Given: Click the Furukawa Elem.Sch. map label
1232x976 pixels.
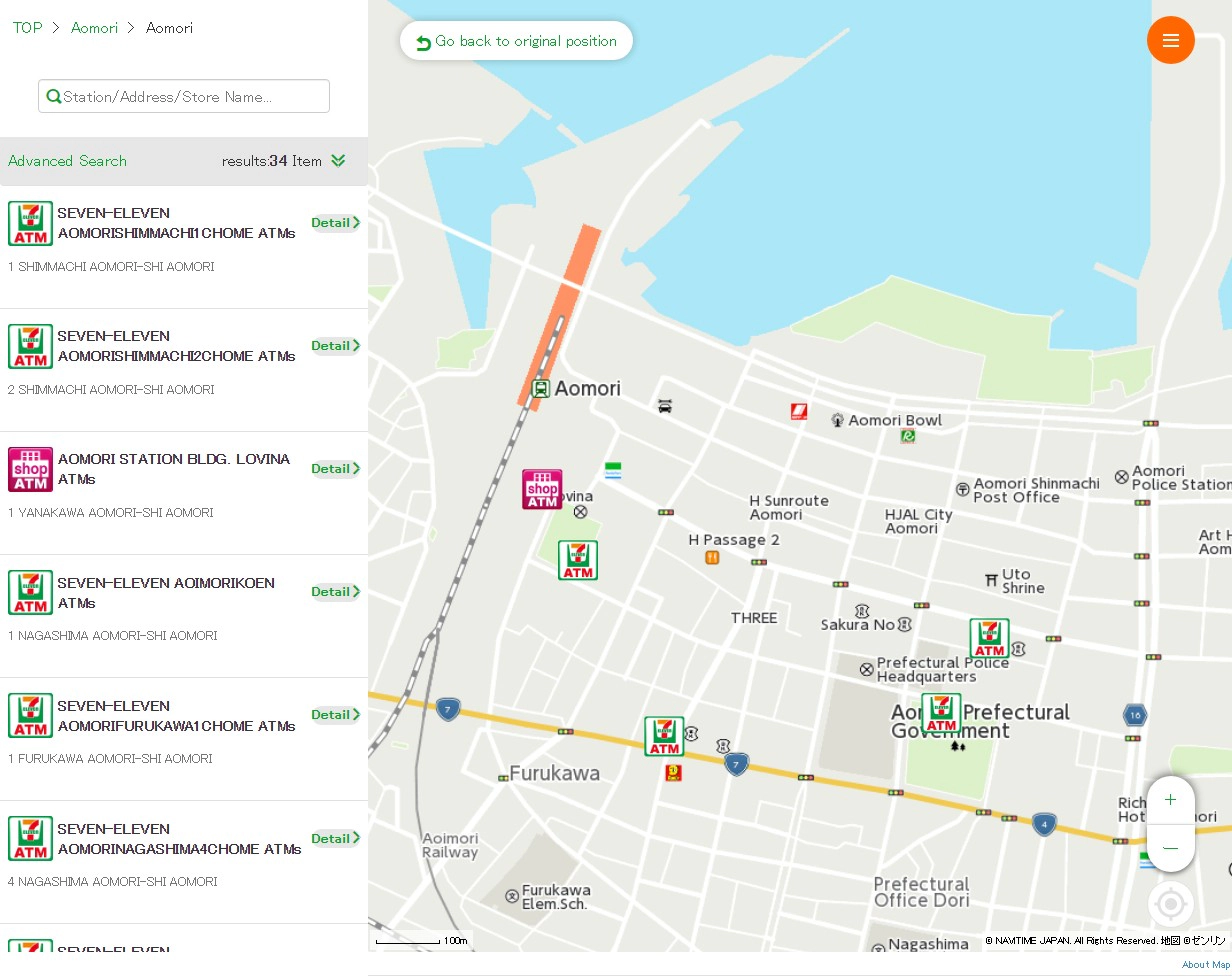Looking at the screenshot, I should pyautogui.click(x=556, y=897).
